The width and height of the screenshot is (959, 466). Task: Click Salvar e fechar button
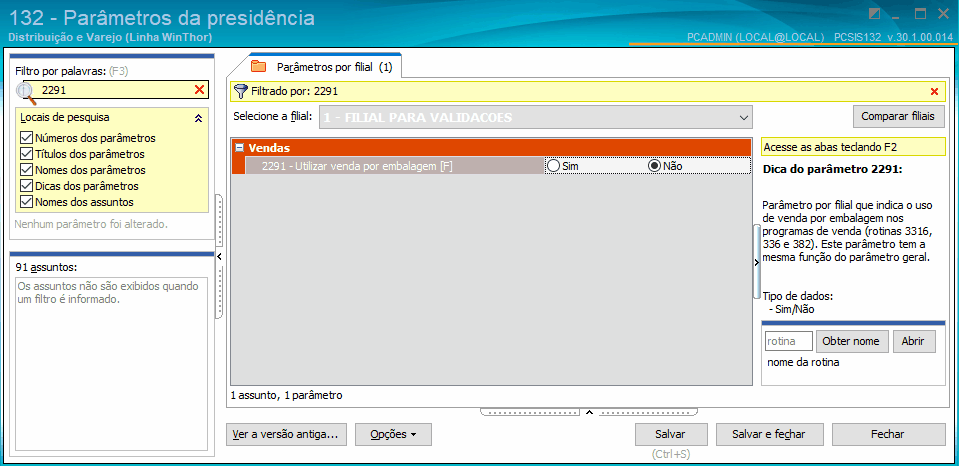pyautogui.click(x=769, y=434)
